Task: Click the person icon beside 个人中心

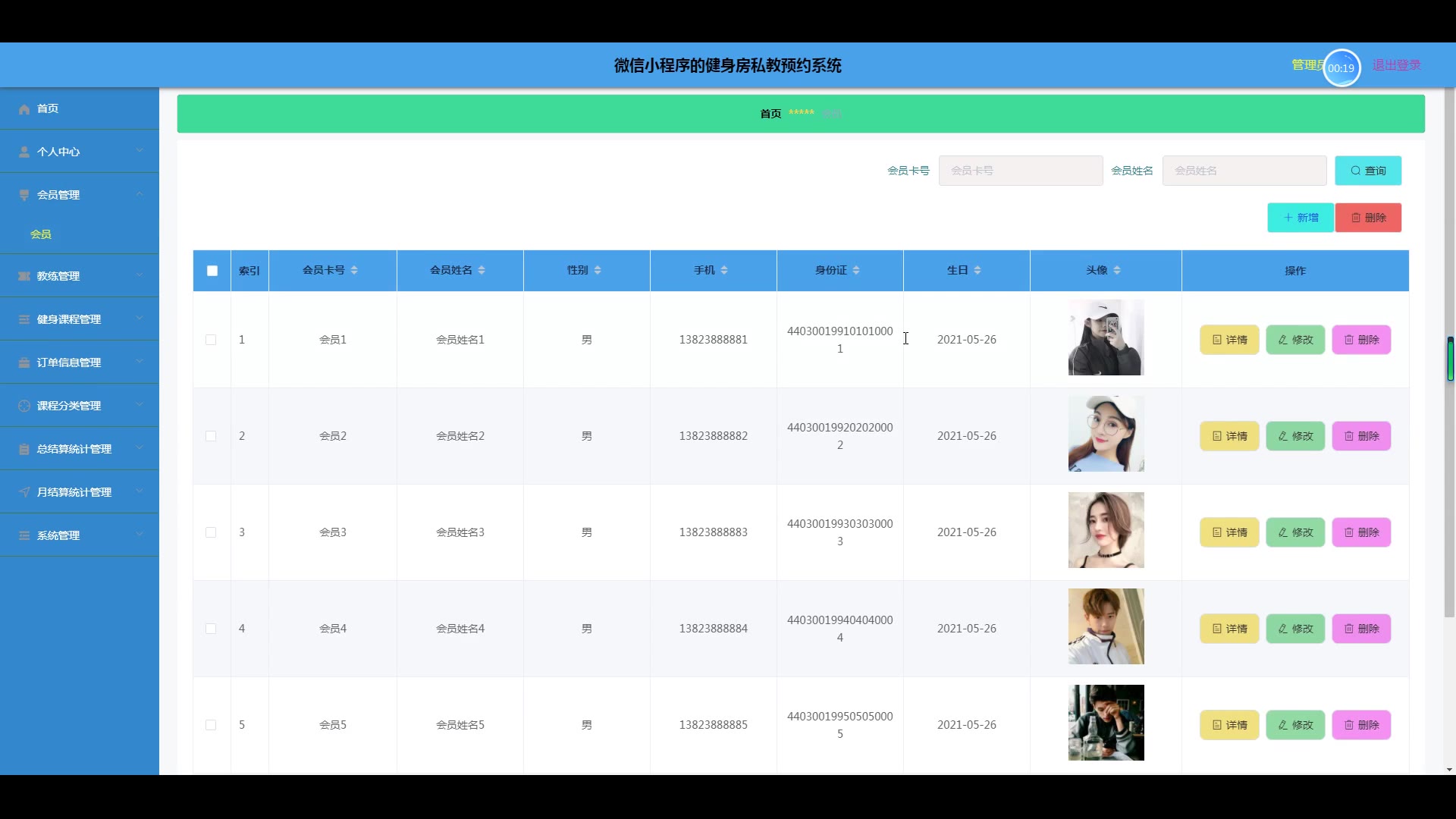Action: click(x=24, y=152)
